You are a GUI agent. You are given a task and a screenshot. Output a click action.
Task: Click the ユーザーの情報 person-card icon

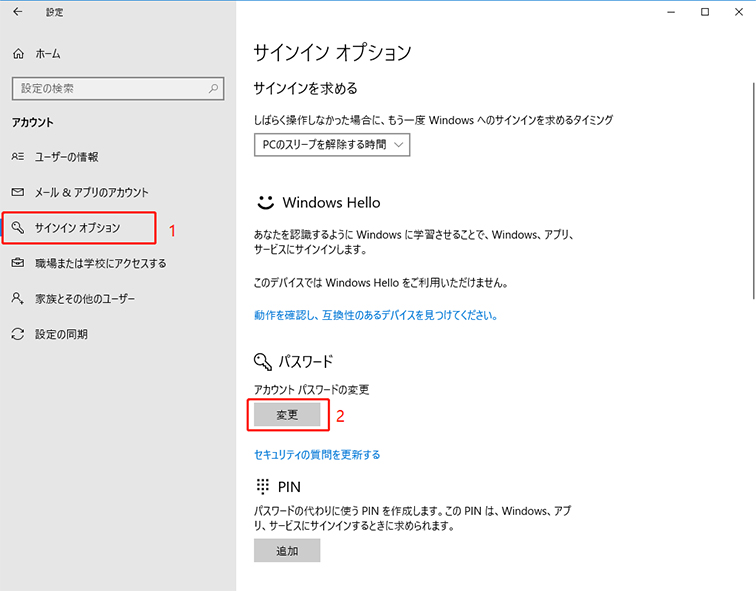coord(18,156)
